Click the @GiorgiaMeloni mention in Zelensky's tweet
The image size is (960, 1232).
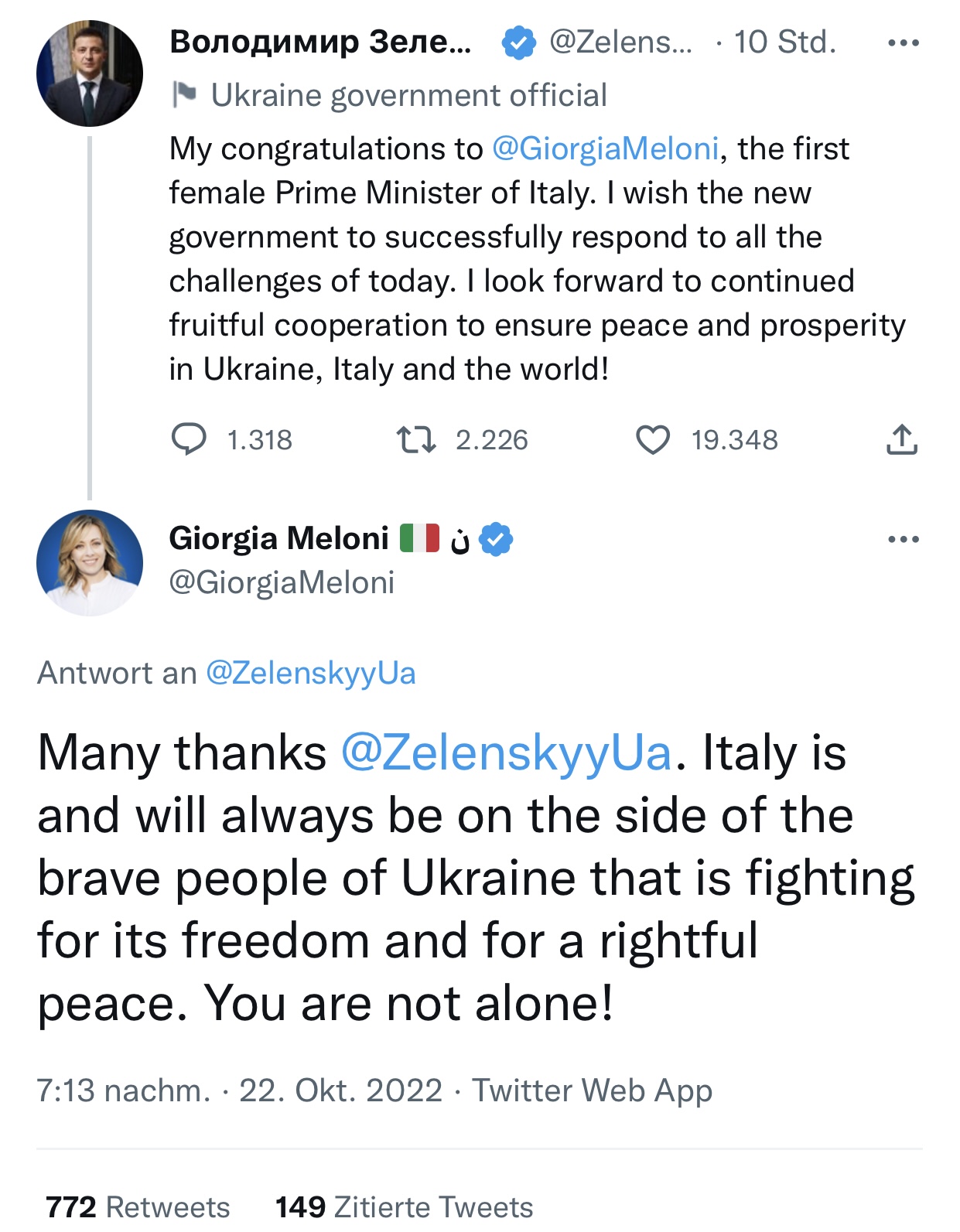point(606,148)
